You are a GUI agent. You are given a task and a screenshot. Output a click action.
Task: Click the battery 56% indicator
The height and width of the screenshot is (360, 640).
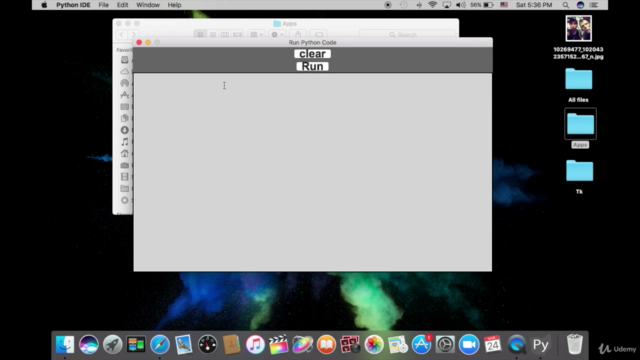tap(482, 5)
